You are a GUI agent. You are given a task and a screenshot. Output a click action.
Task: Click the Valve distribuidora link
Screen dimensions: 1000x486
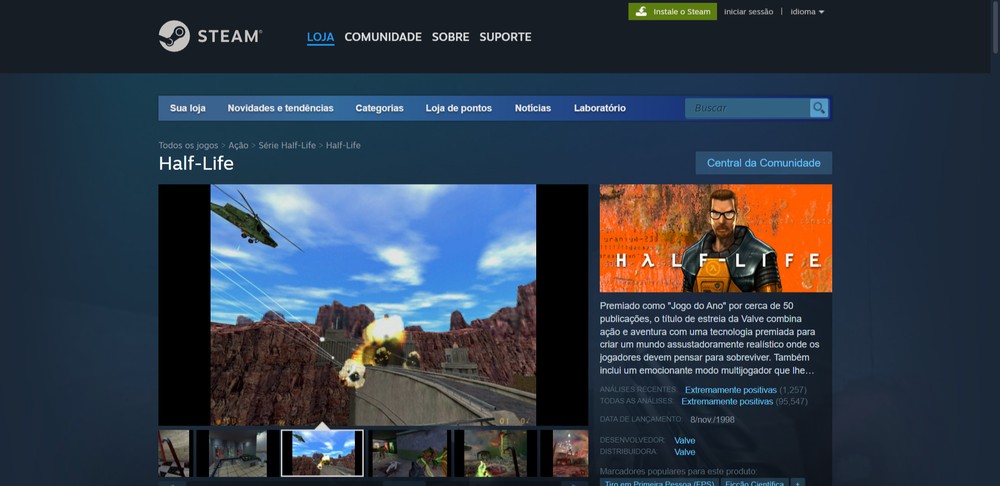pos(684,452)
